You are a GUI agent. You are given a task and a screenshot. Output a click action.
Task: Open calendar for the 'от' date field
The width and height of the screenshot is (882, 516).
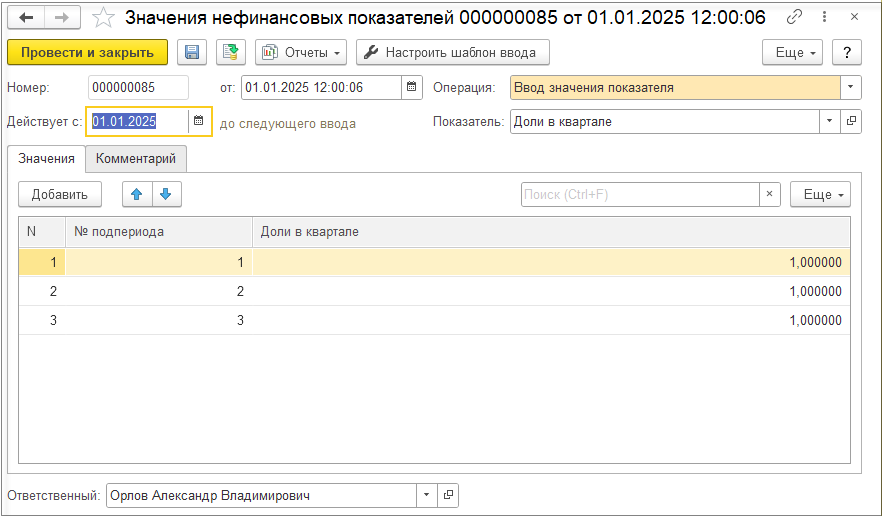(x=411, y=87)
